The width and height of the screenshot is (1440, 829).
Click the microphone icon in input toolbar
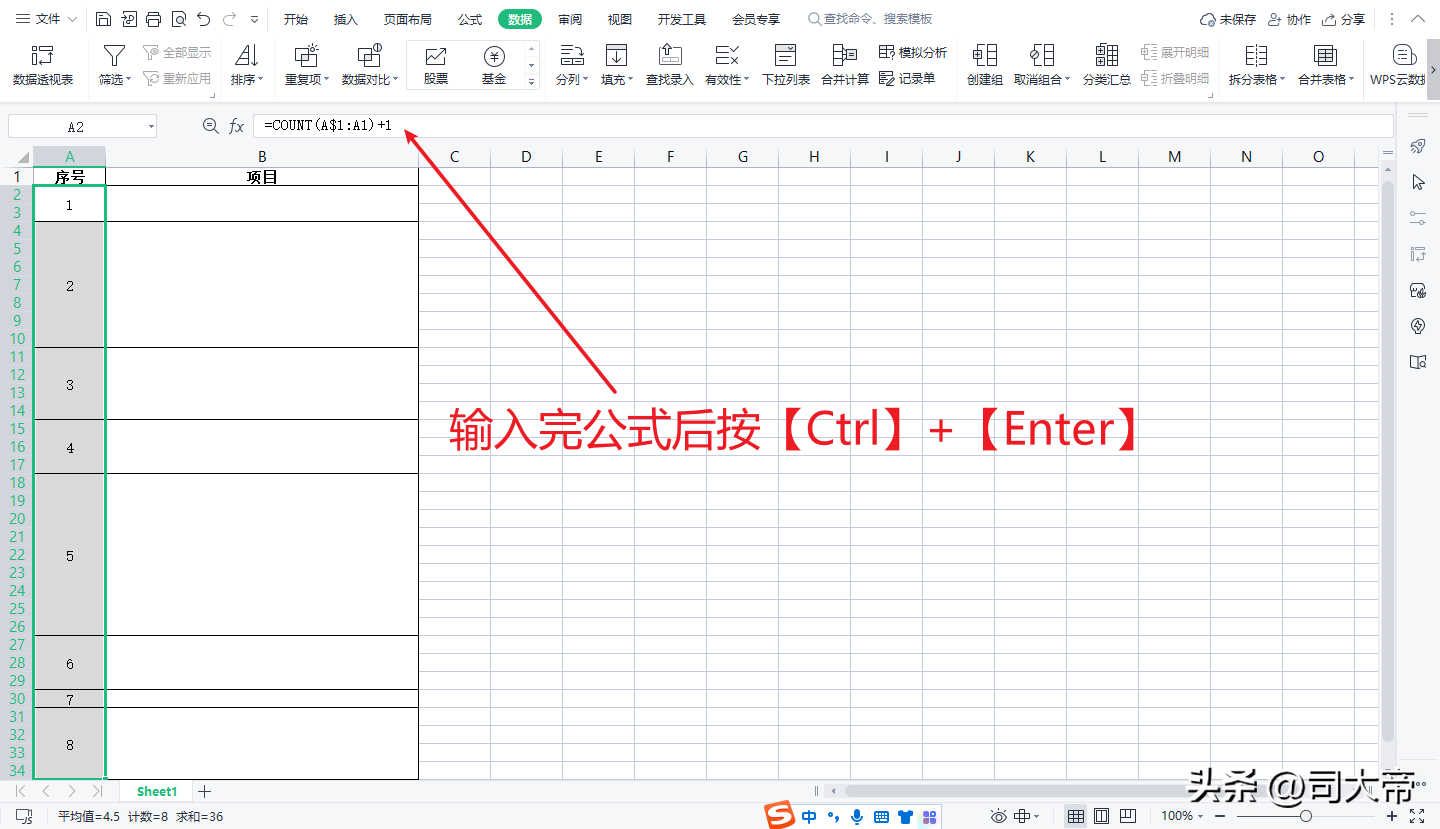(x=857, y=816)
